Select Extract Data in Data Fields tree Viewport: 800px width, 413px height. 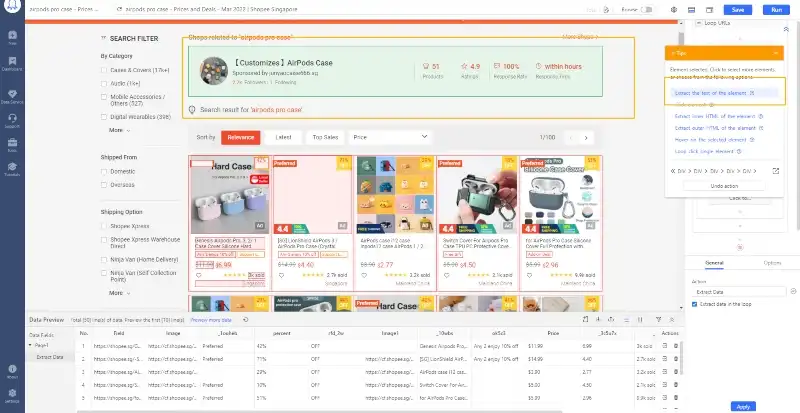pos(49,357)
